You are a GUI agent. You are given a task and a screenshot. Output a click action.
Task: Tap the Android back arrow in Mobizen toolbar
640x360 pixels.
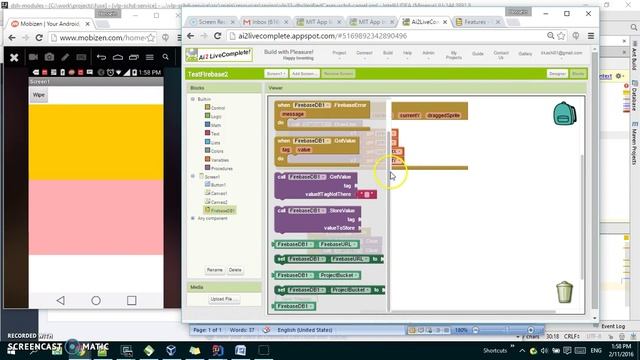[101, 57]
